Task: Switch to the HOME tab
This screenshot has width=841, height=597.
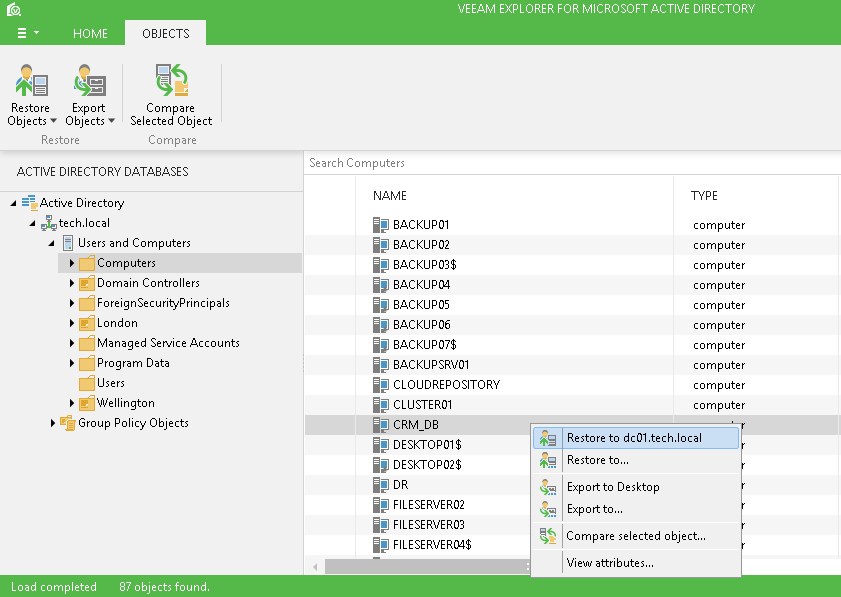Action: tap(90, 33)
